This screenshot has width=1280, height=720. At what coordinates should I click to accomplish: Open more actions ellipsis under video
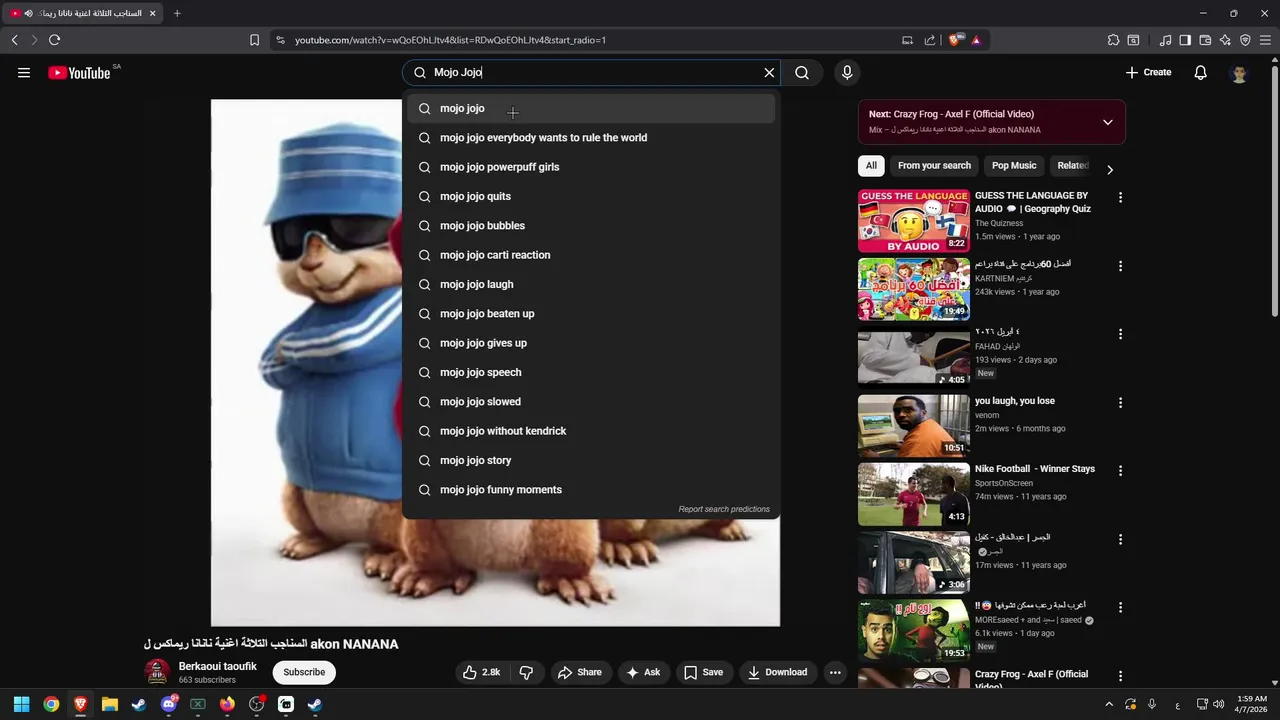tap(835, 672)
